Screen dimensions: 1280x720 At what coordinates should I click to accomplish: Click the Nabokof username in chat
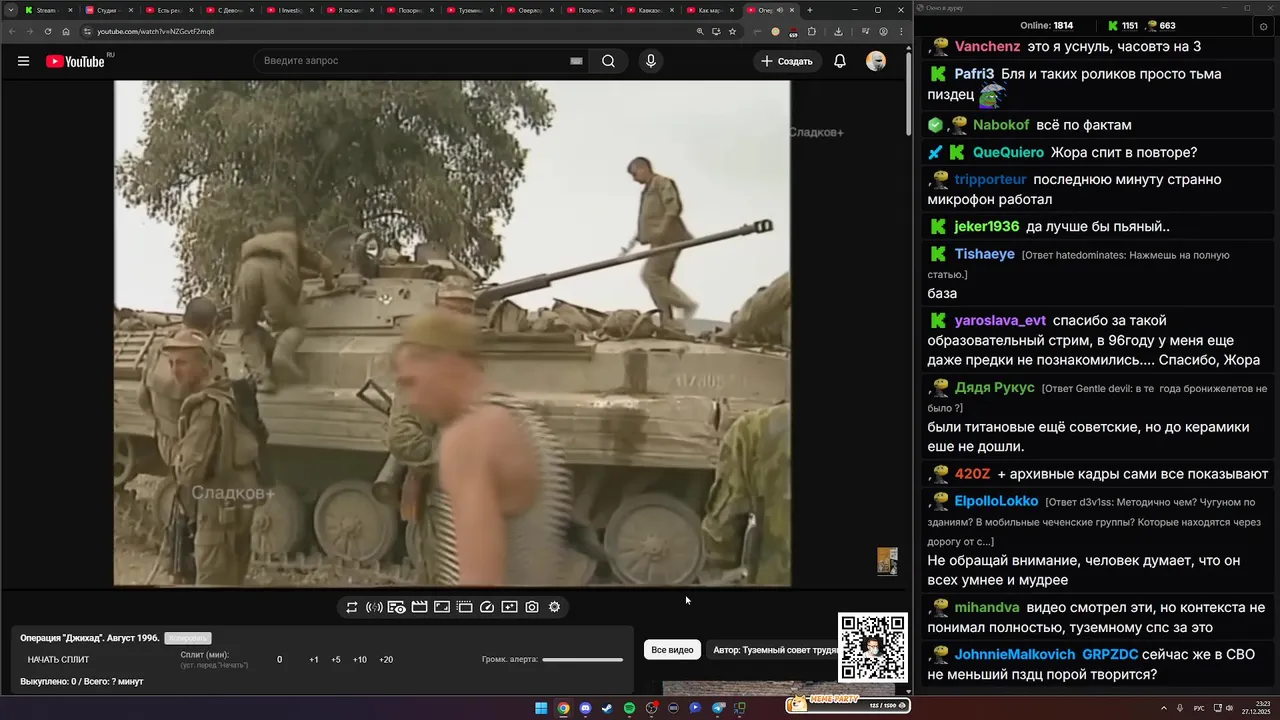(x=1001, y=125)
